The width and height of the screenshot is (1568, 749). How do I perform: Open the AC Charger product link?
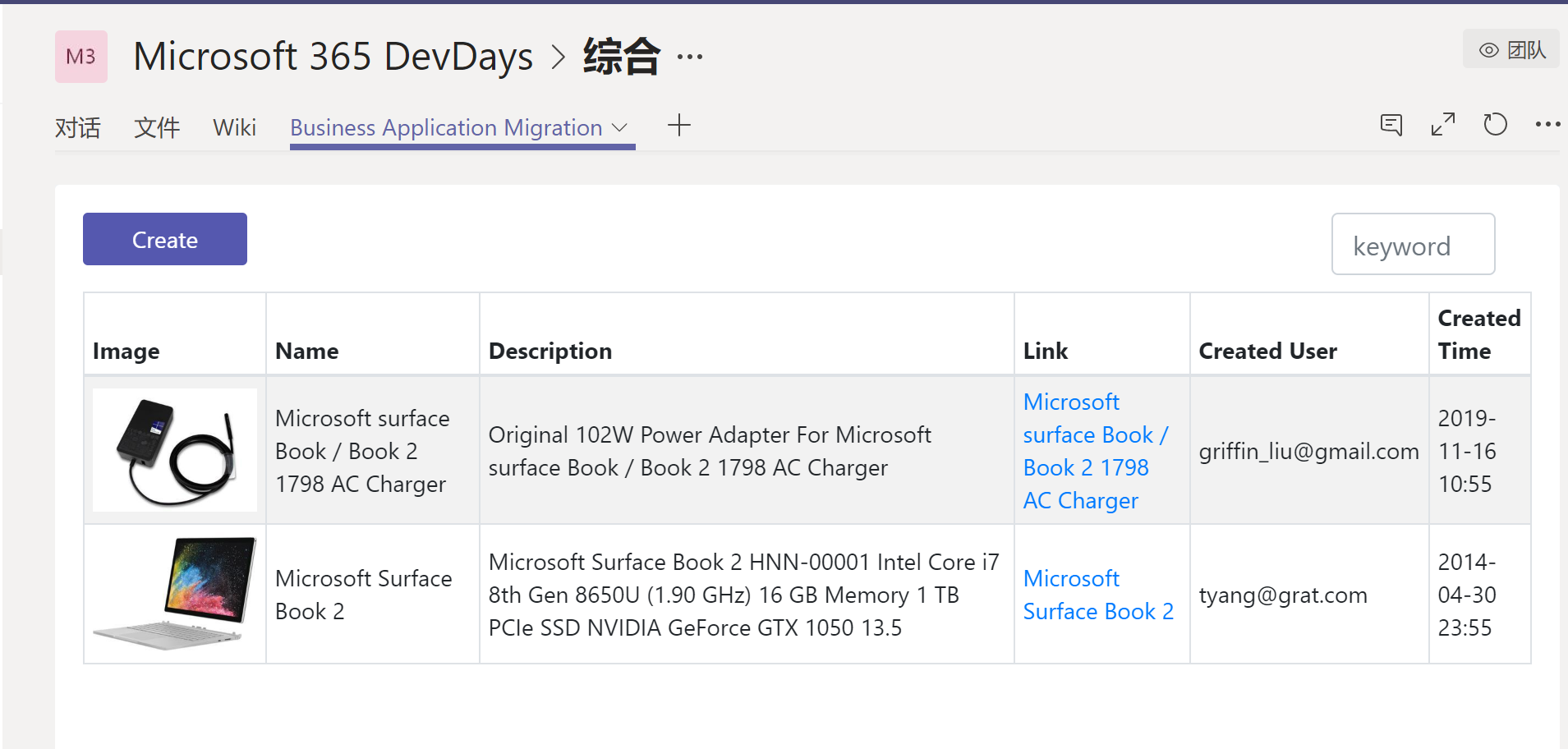coord(1097,451)
